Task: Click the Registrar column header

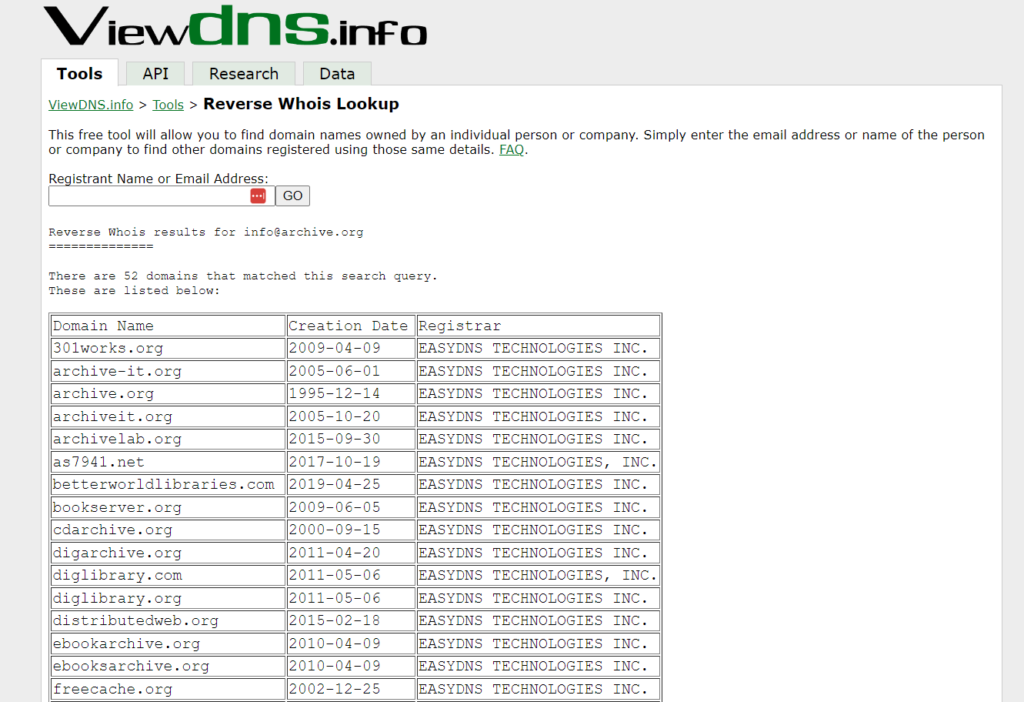Action: click(x=538, y=326)
